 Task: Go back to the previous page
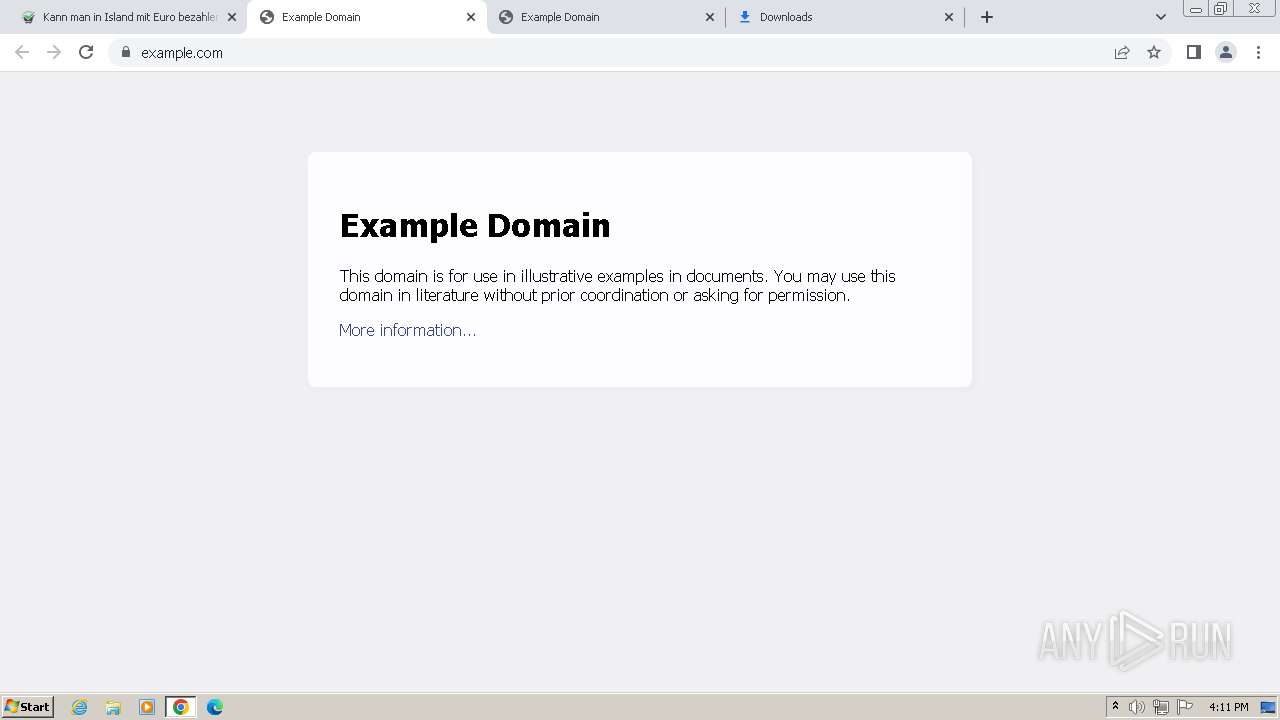(x=22, y=52)
